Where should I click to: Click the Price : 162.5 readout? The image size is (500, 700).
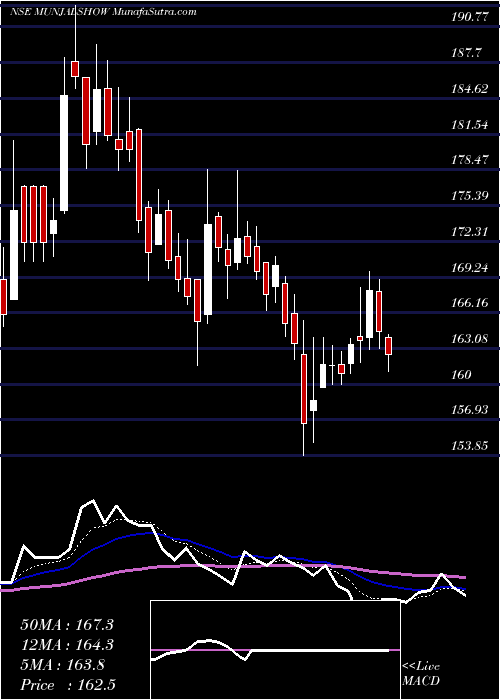click(x=70, y=685)
